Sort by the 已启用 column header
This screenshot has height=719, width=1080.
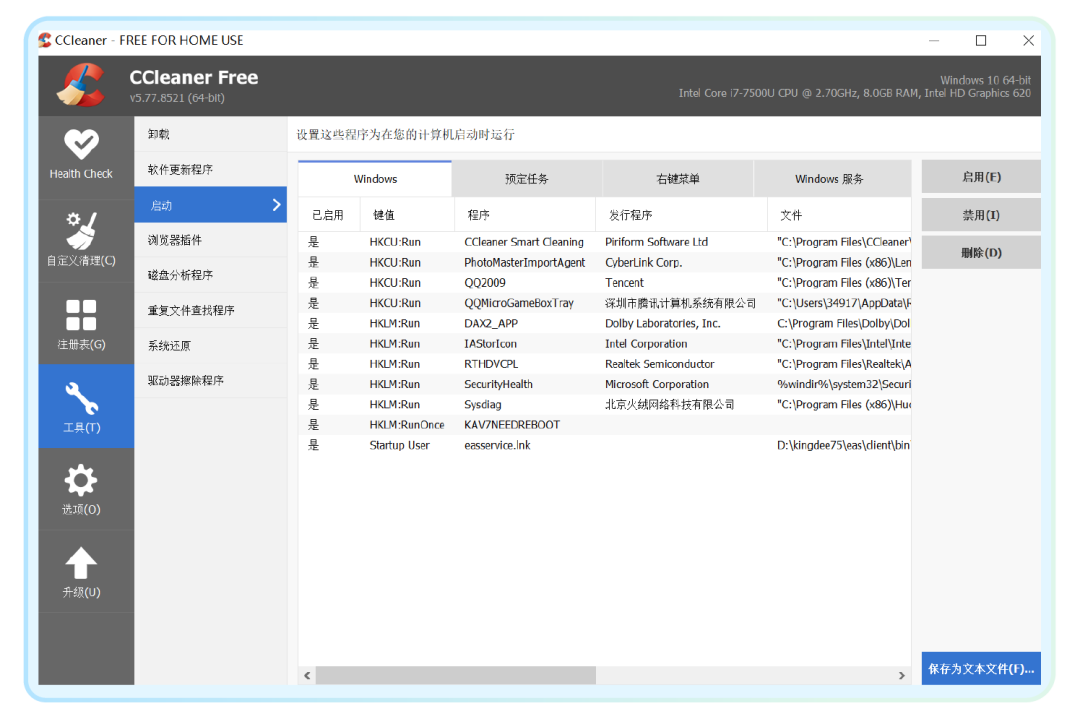pos(329,215)
